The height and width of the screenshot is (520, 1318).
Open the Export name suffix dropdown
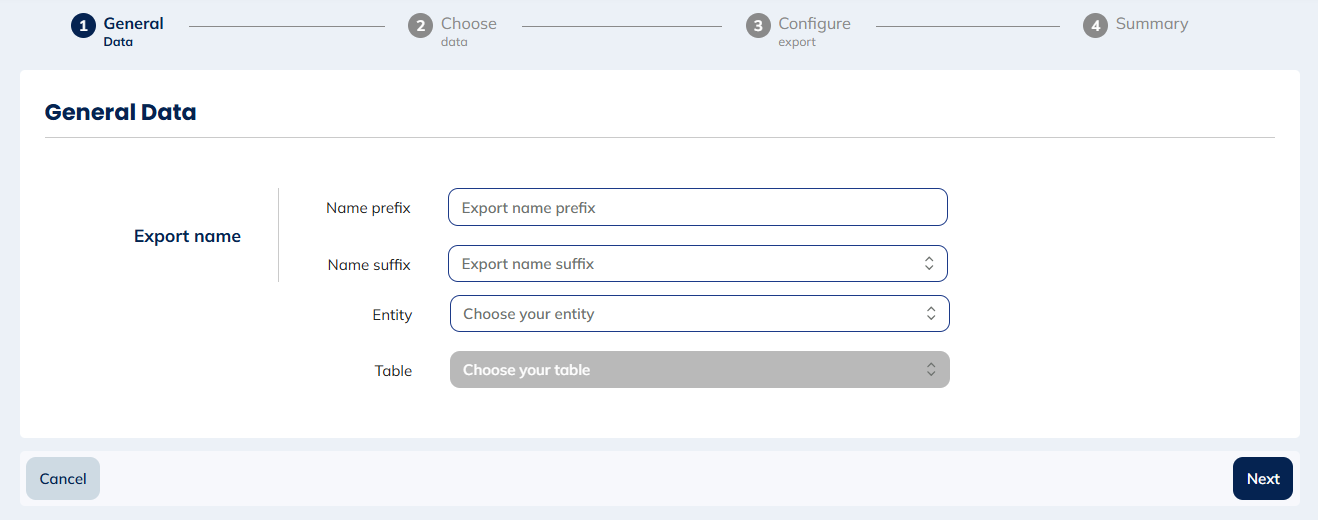click(x=680, y=264)
